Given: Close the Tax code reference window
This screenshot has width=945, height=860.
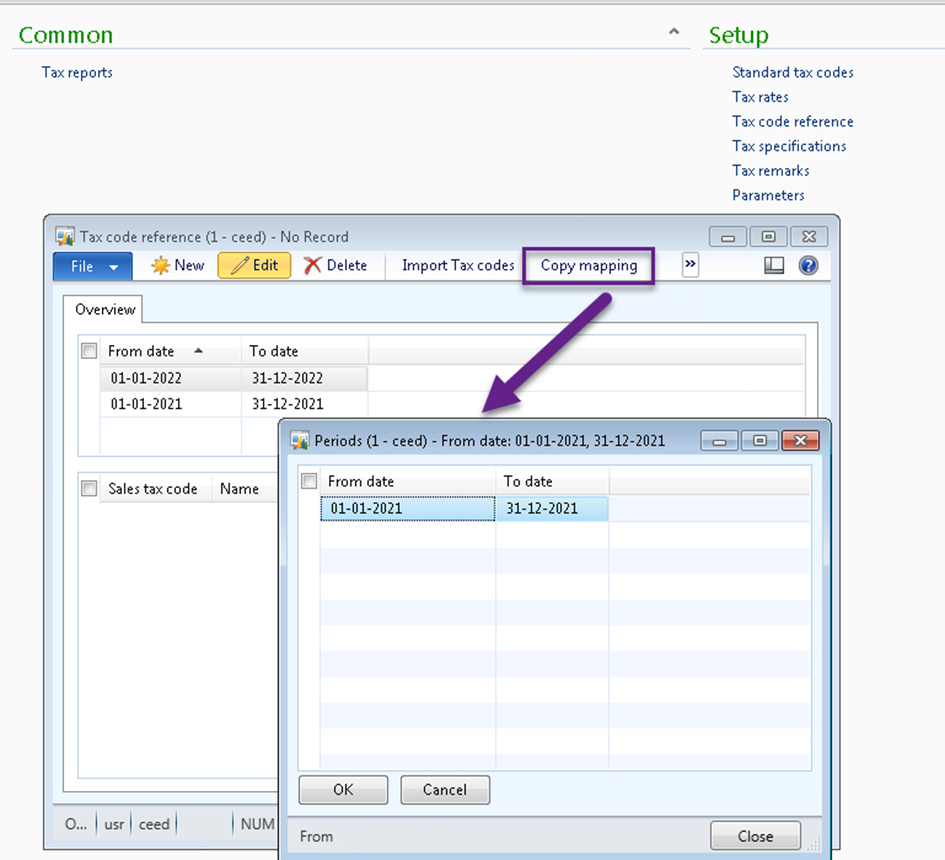Looking at the screenshot, I should tap(809, 237).
